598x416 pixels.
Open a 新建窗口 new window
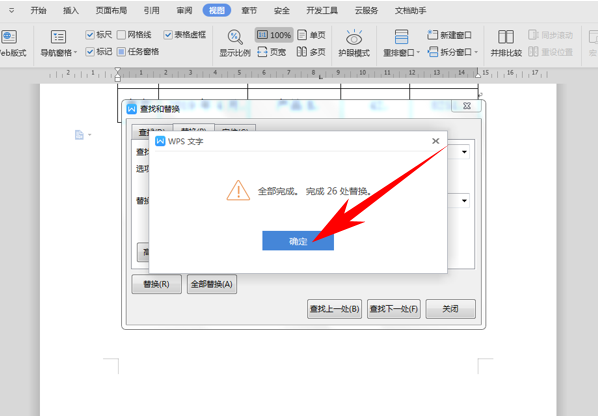449,35
